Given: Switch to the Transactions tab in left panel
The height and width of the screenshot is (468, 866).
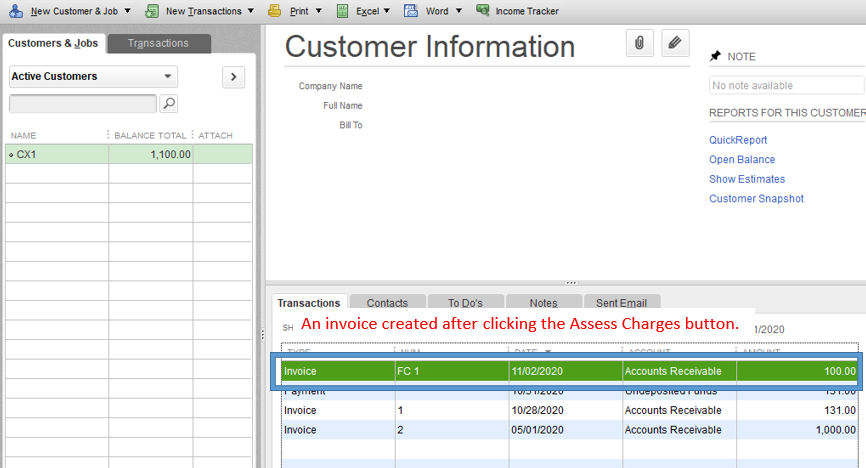Looking at the screenshot, I should tap(158, 43).
